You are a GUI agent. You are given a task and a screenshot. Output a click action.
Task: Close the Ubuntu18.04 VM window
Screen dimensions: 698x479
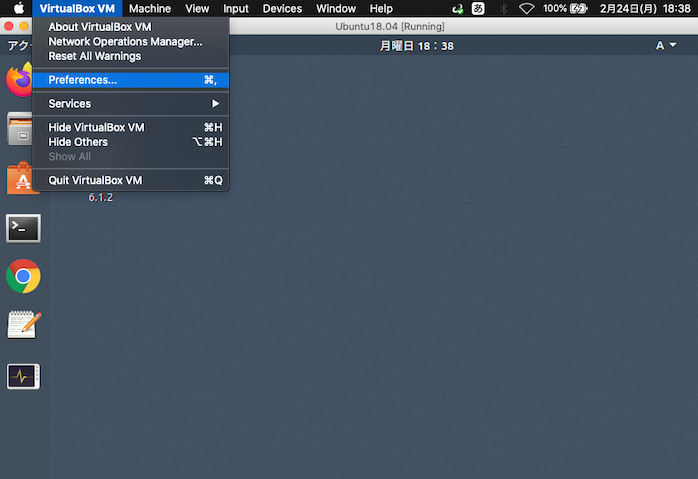point(8,27)
